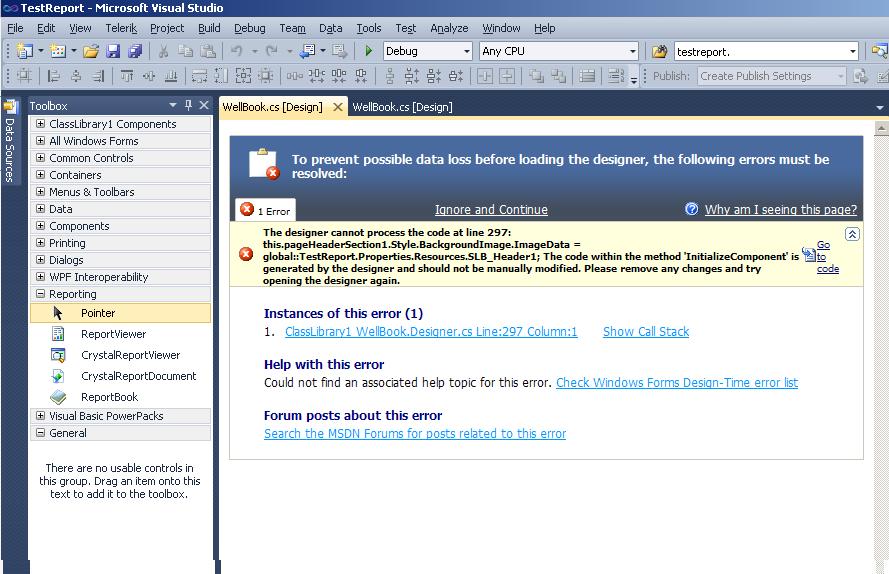This screenshot has width=889, height=574.
Task: Open the Build menu
Action: [x=209, y=28]
